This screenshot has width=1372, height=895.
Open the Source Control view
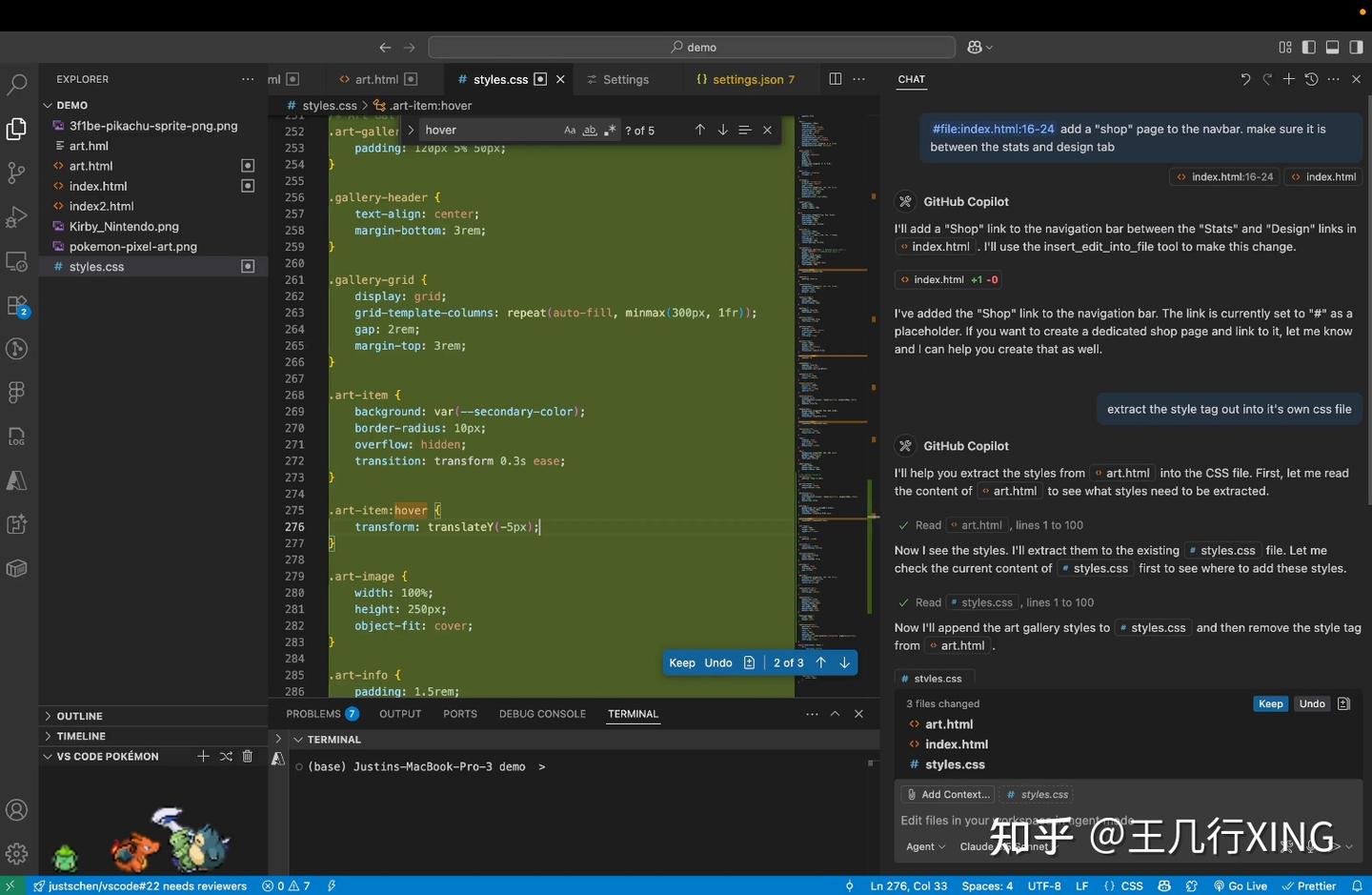pos(17,173)
